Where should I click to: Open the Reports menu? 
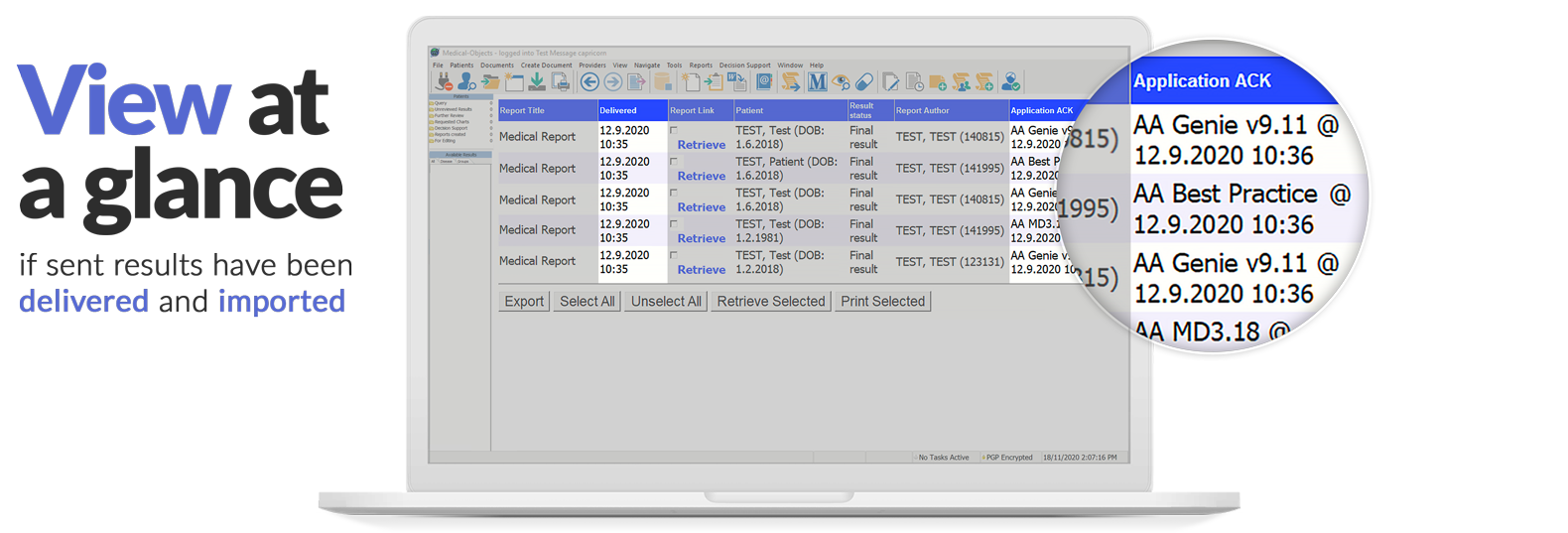[x=701, y=65]
